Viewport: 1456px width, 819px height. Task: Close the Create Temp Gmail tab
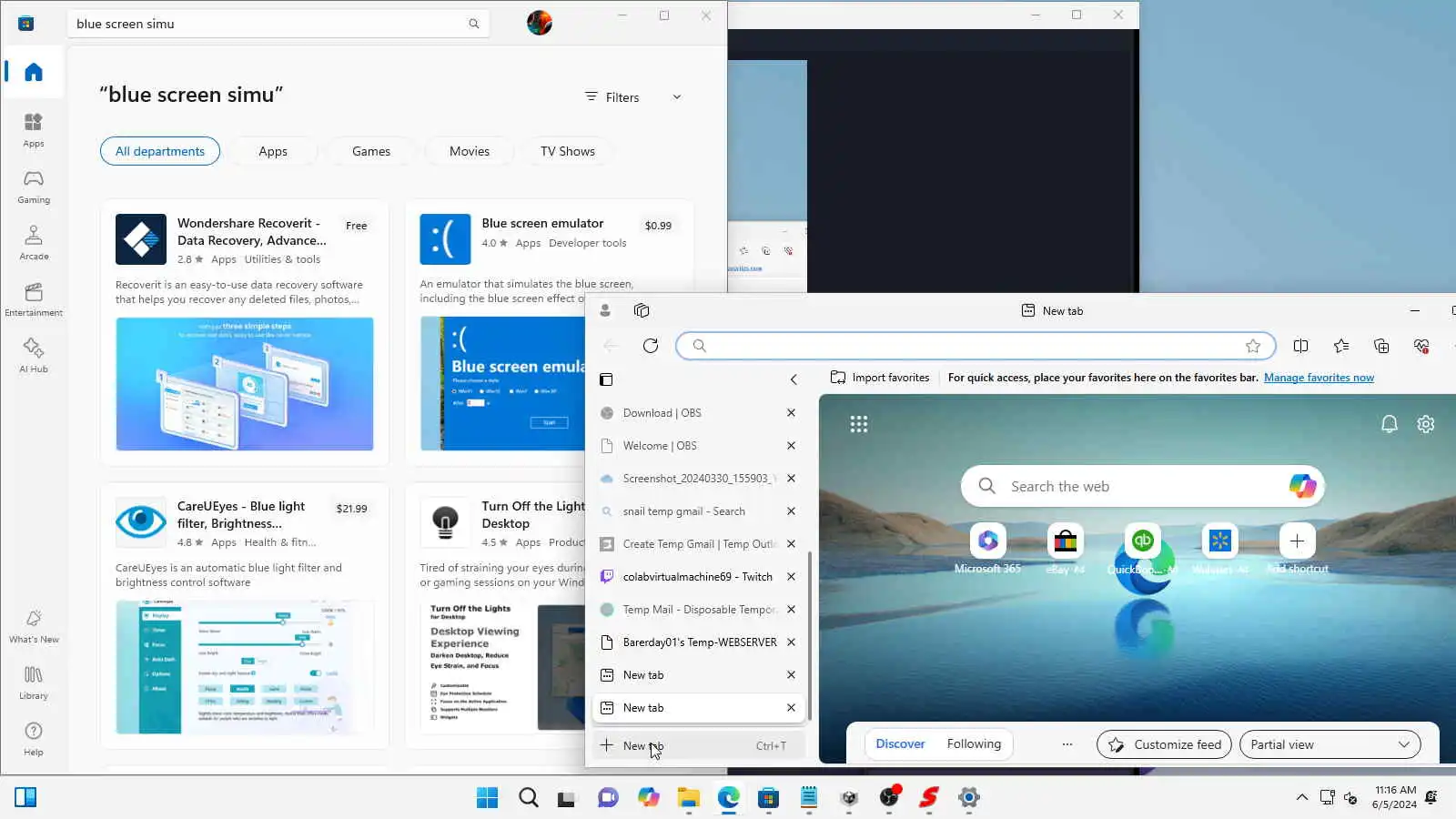click(x=791, y=544)
